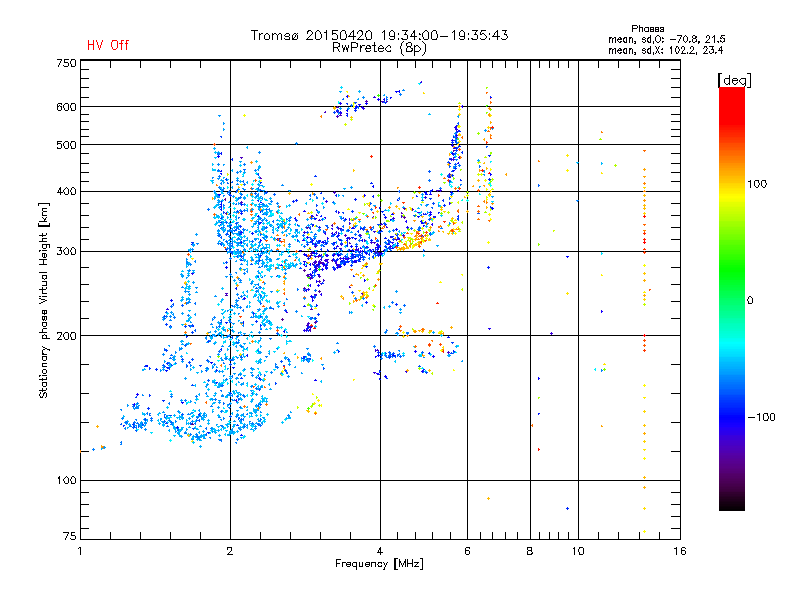Image resolution: width=800 pixels, height=600 pixels.
Task: Click x-axis tick label '2'
Action: [x=230, y=551]
